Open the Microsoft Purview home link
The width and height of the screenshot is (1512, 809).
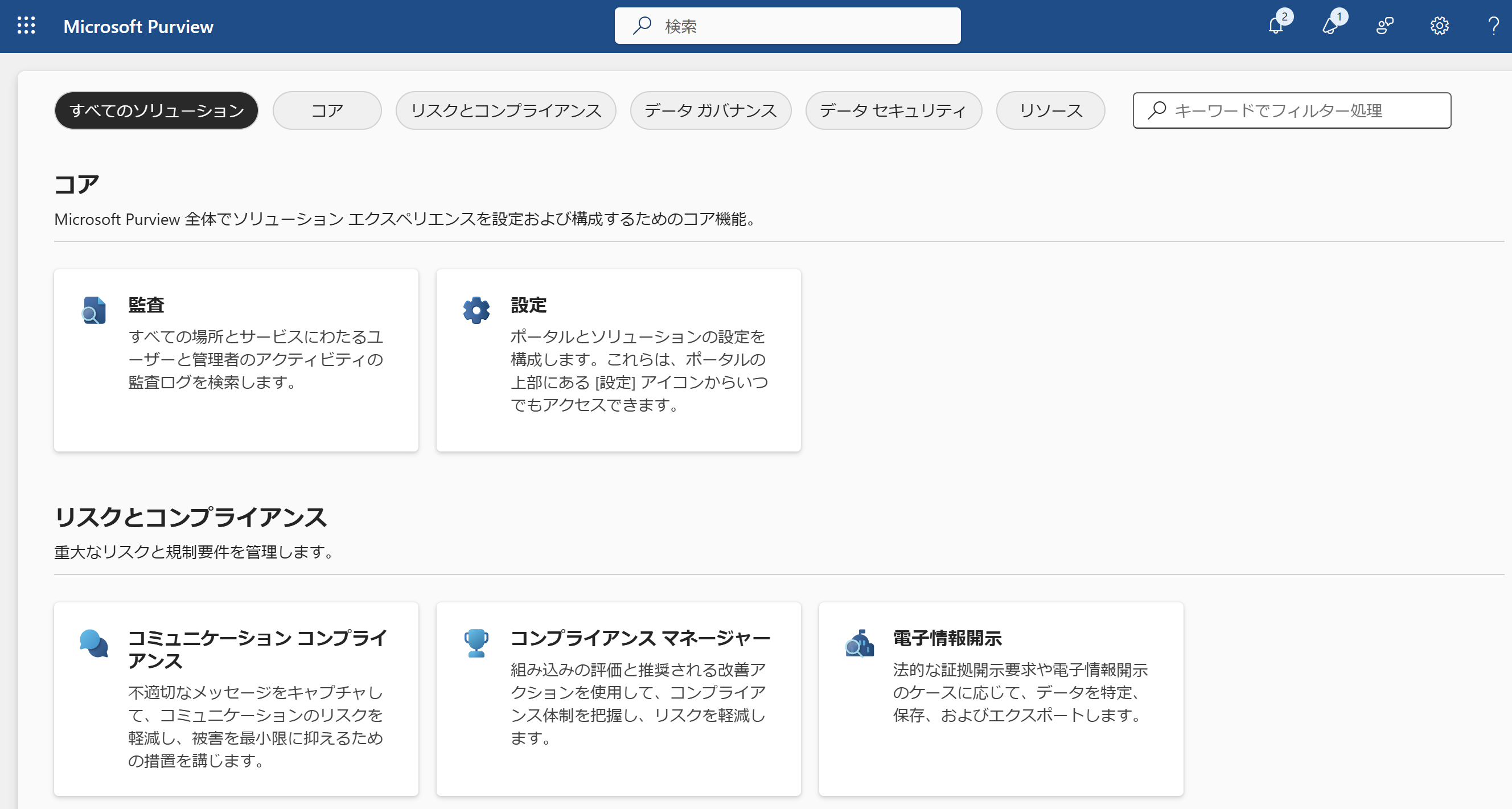click(x=138, y=26)
